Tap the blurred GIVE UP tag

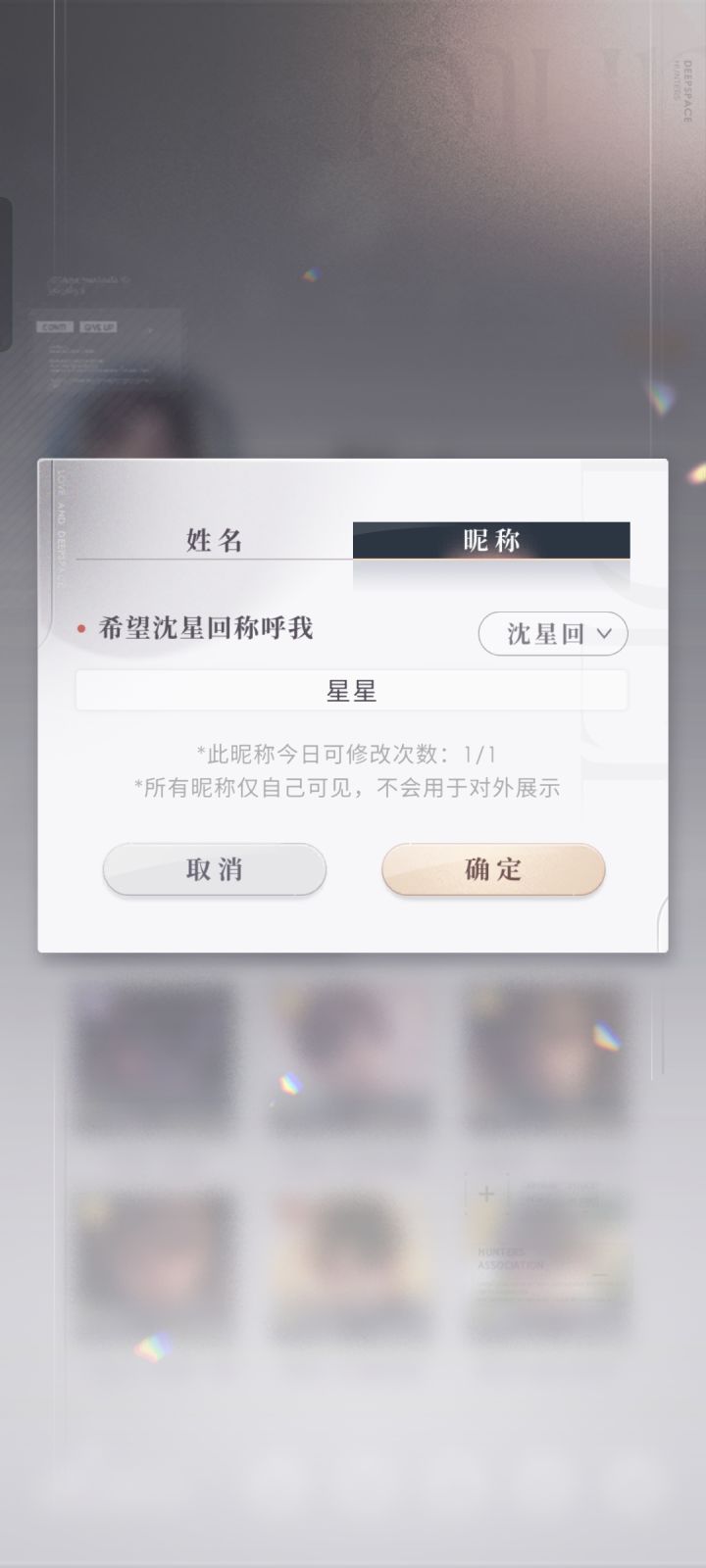98,327
